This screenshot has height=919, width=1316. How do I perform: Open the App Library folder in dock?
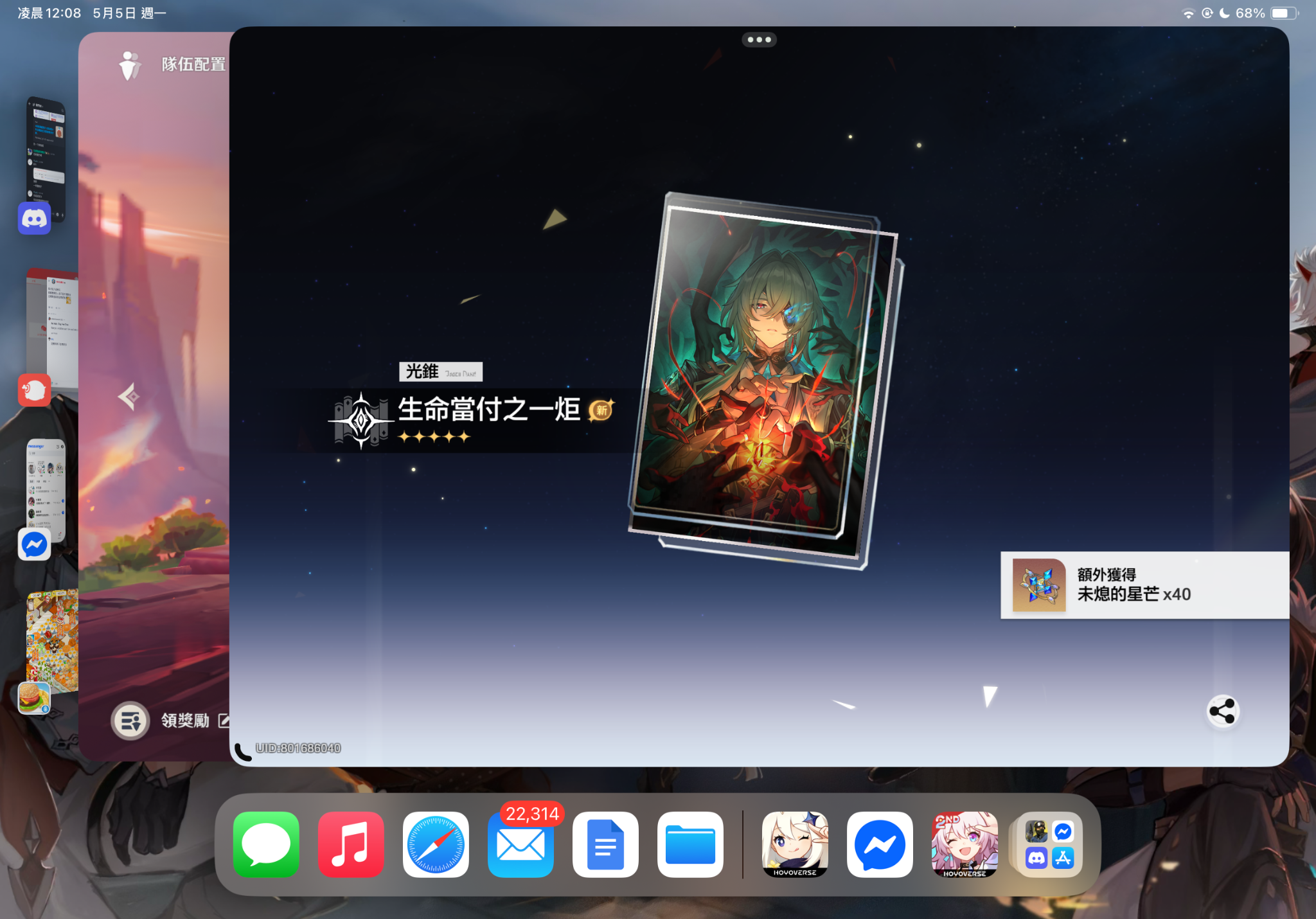[x=1049, y=844]
